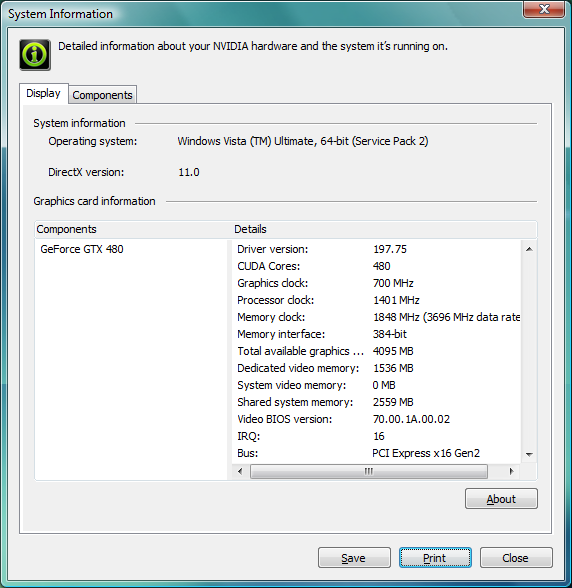
Task: Print the system information
Action: [435, 558]
